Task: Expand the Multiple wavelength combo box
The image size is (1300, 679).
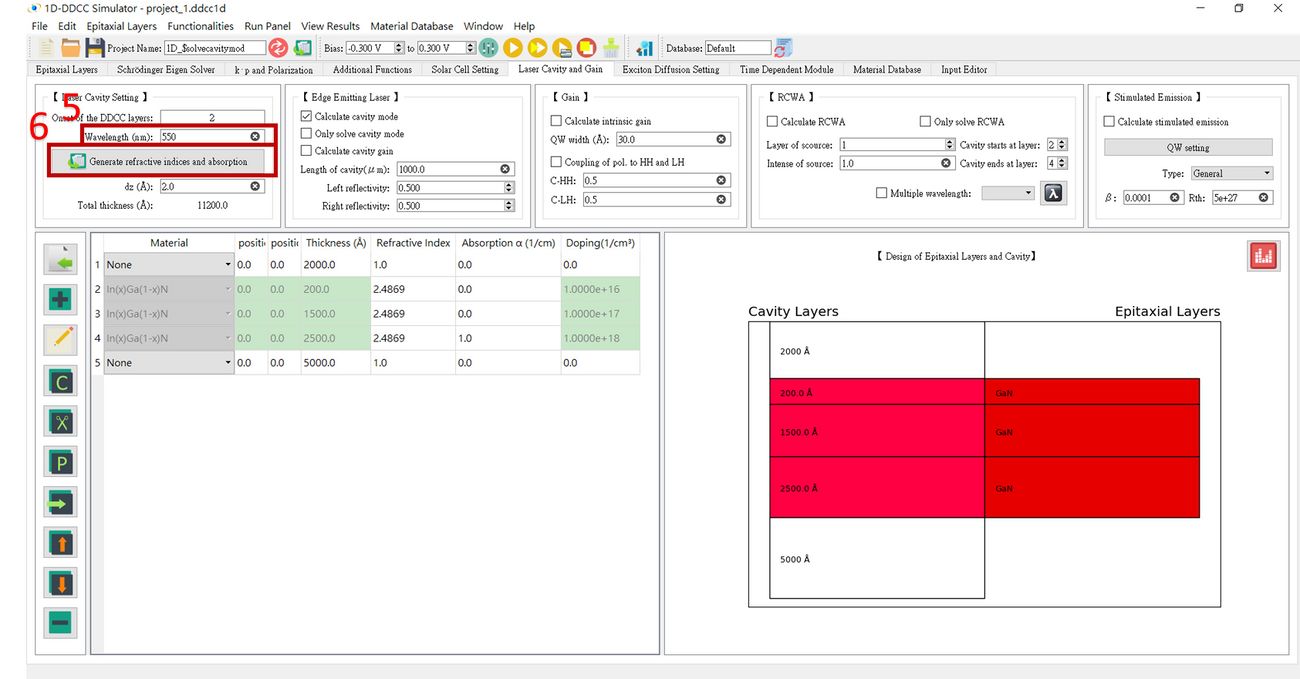Action: [1007, 193]
